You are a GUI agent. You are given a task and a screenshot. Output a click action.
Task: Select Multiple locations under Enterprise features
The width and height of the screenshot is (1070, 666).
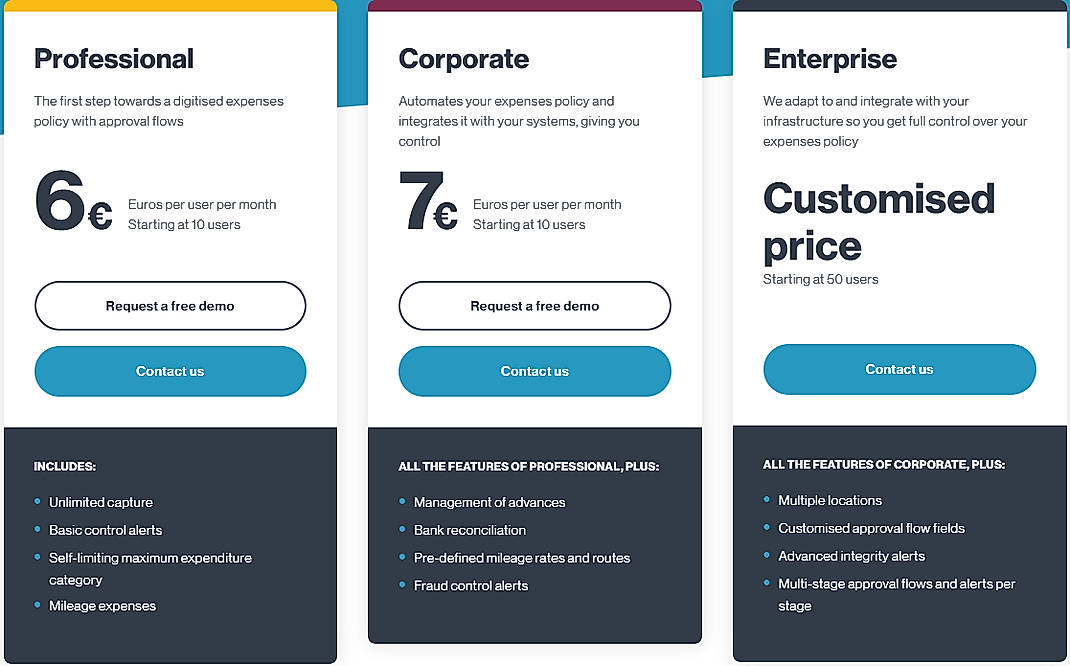(x=830, y=500)
